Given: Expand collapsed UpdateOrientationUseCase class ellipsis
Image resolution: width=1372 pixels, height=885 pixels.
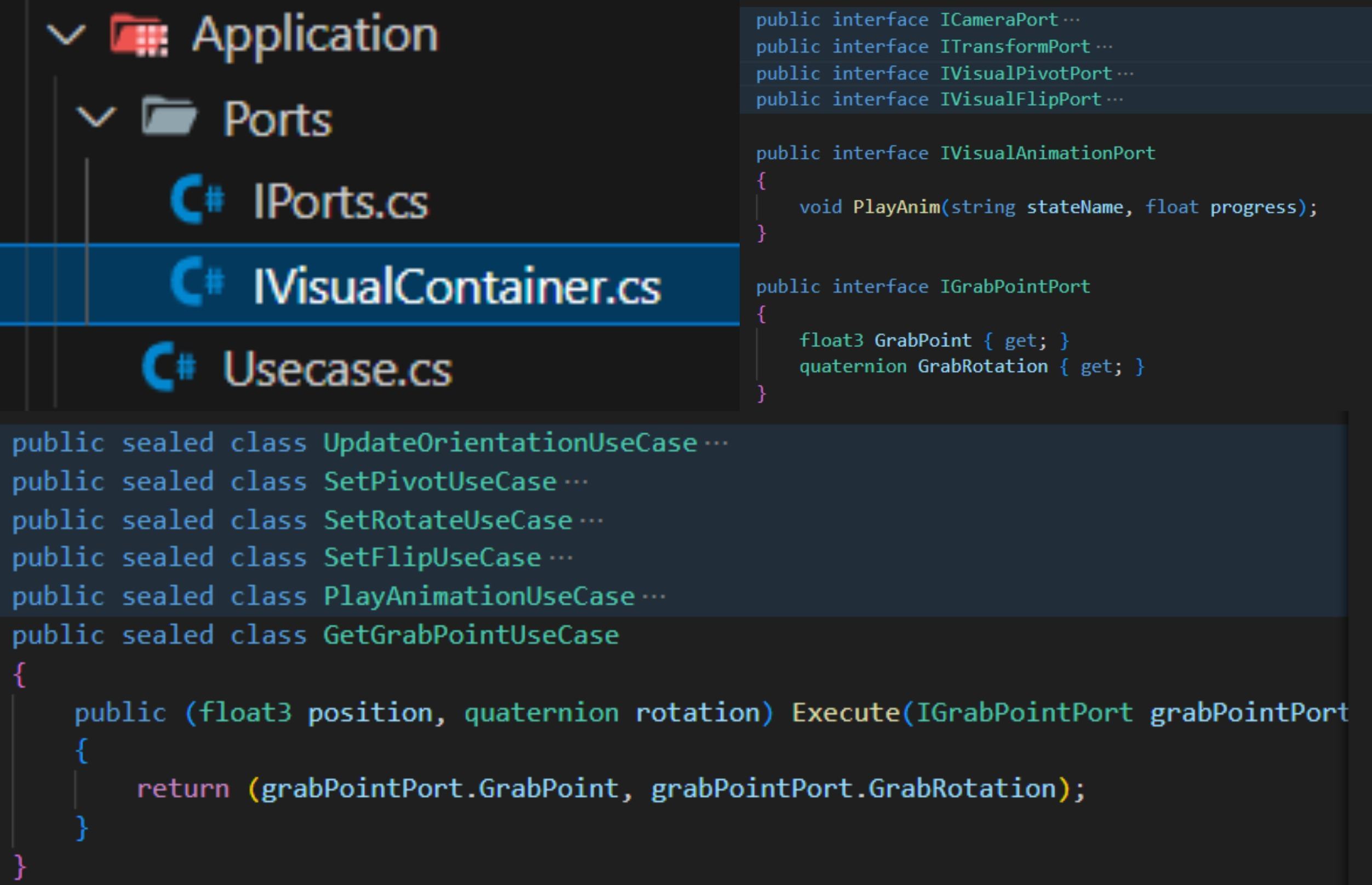Looking at the screenshot, I should coord(717,443).
